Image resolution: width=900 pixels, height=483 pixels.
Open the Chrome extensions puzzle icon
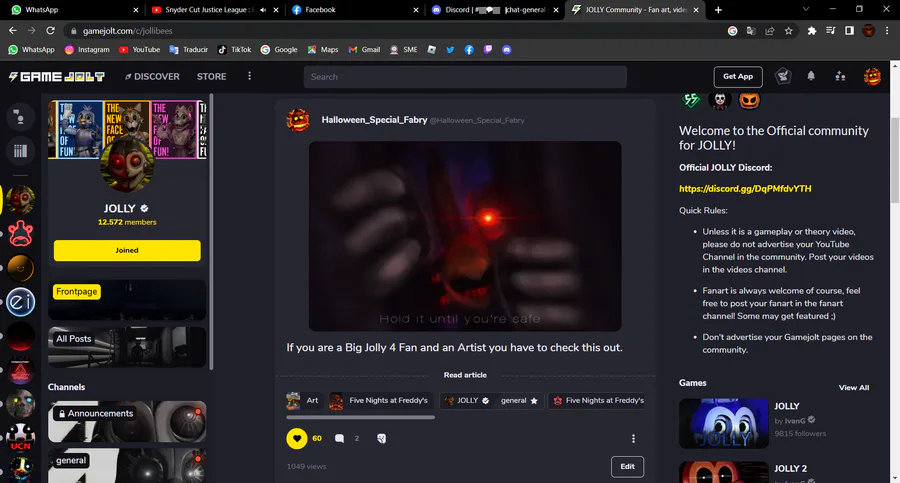point(812,31)
